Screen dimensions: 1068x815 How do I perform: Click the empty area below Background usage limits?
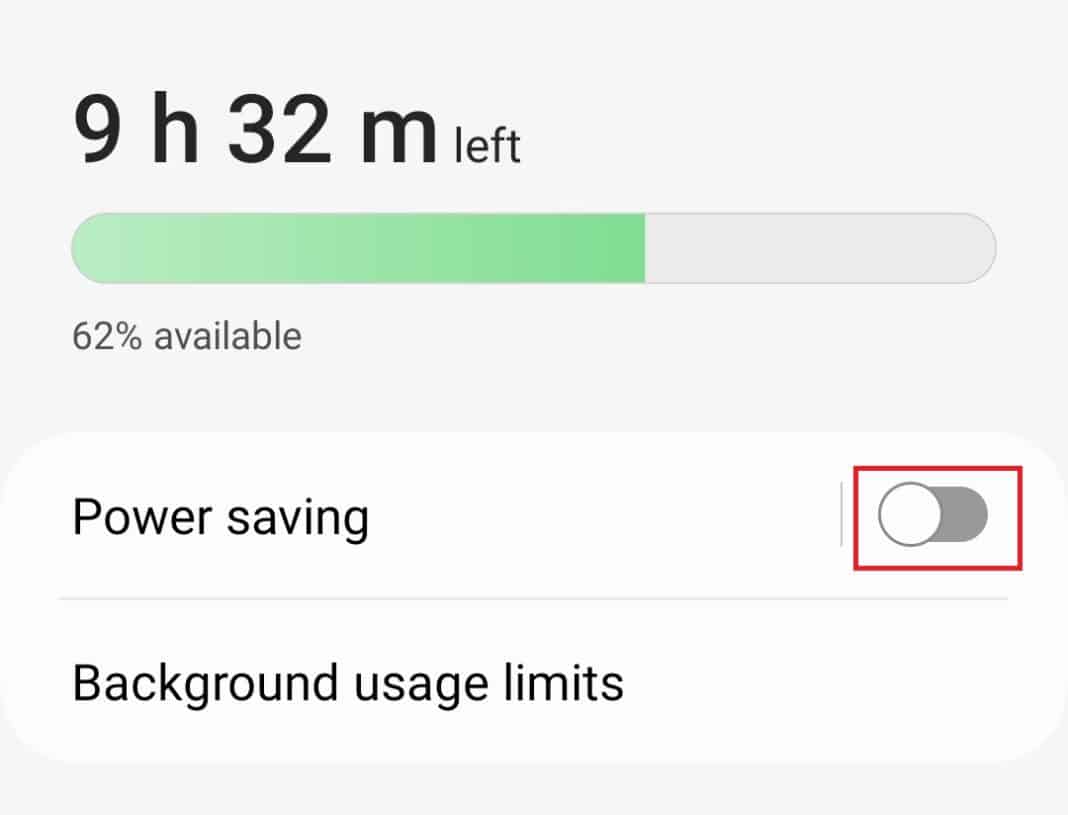click(534, 780)
